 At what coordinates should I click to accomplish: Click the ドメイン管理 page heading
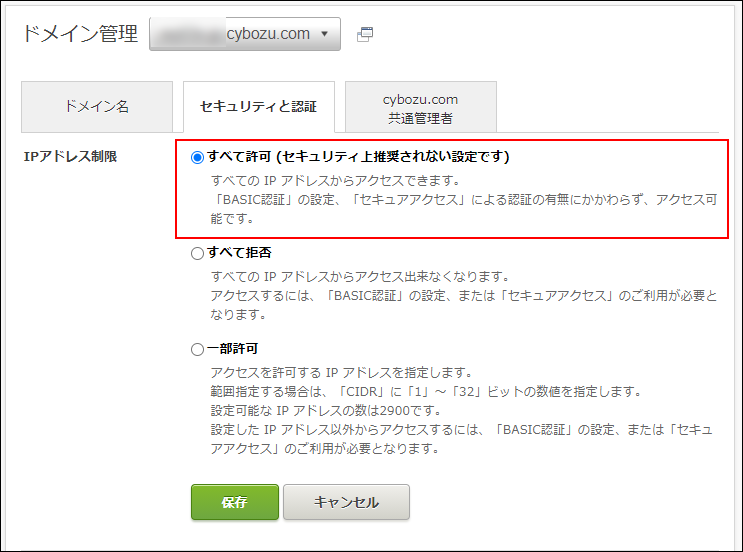tap(80, 33)
